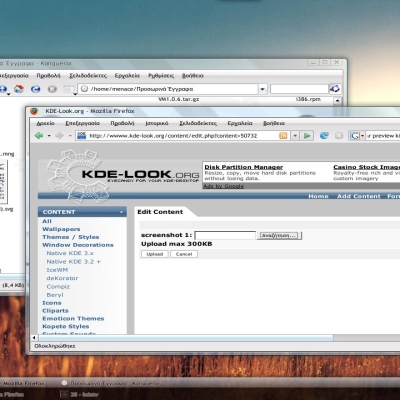Open the Ιστορικό menu in Firefox

(157, 123)
